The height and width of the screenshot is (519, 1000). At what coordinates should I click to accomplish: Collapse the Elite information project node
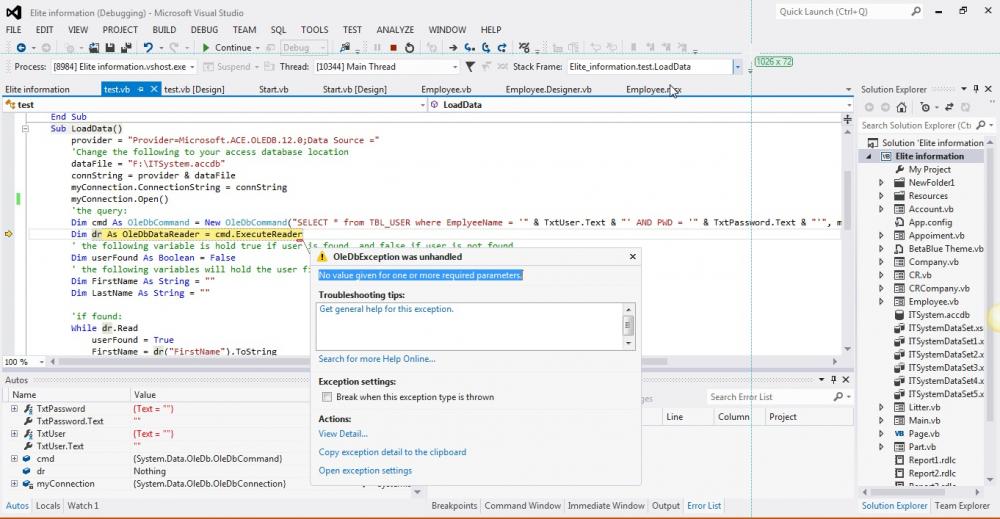coord(869,156)
